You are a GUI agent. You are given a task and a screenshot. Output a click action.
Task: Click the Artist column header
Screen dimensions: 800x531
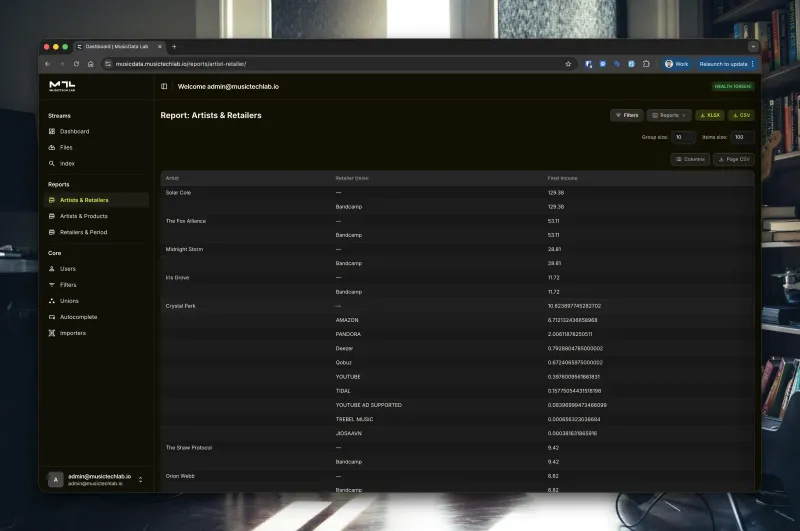point(172,178)
